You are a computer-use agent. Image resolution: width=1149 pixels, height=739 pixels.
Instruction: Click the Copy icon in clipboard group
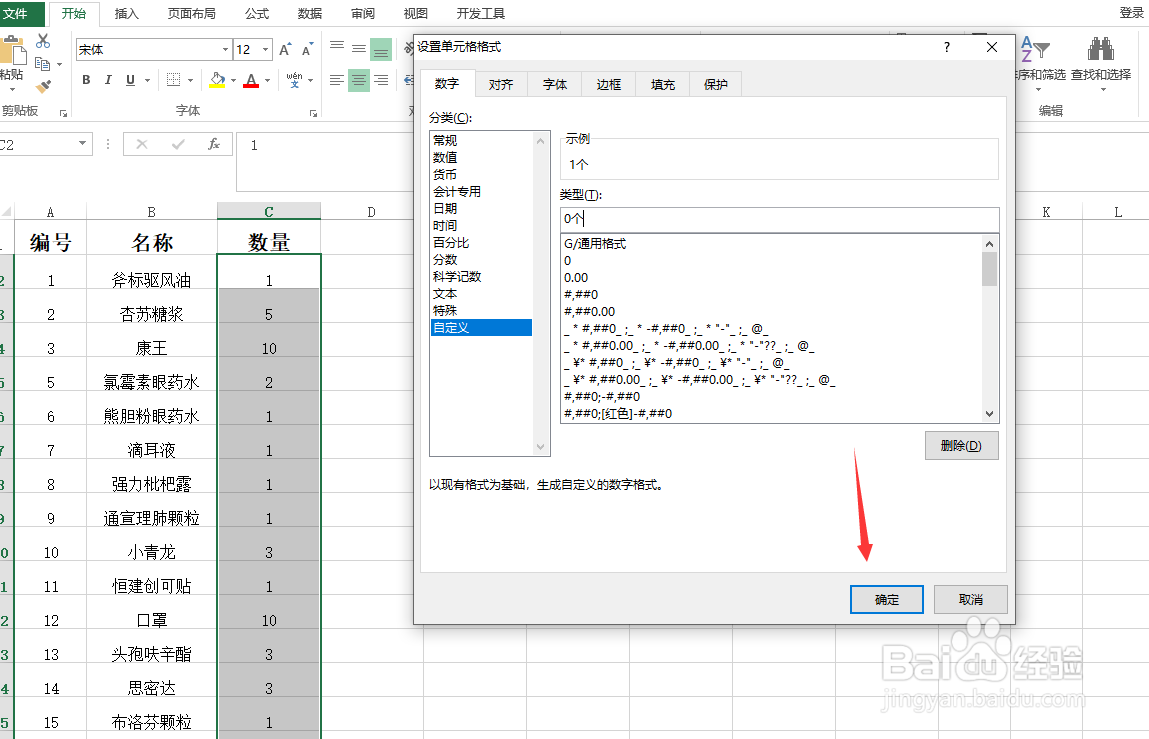coord(43,64)
